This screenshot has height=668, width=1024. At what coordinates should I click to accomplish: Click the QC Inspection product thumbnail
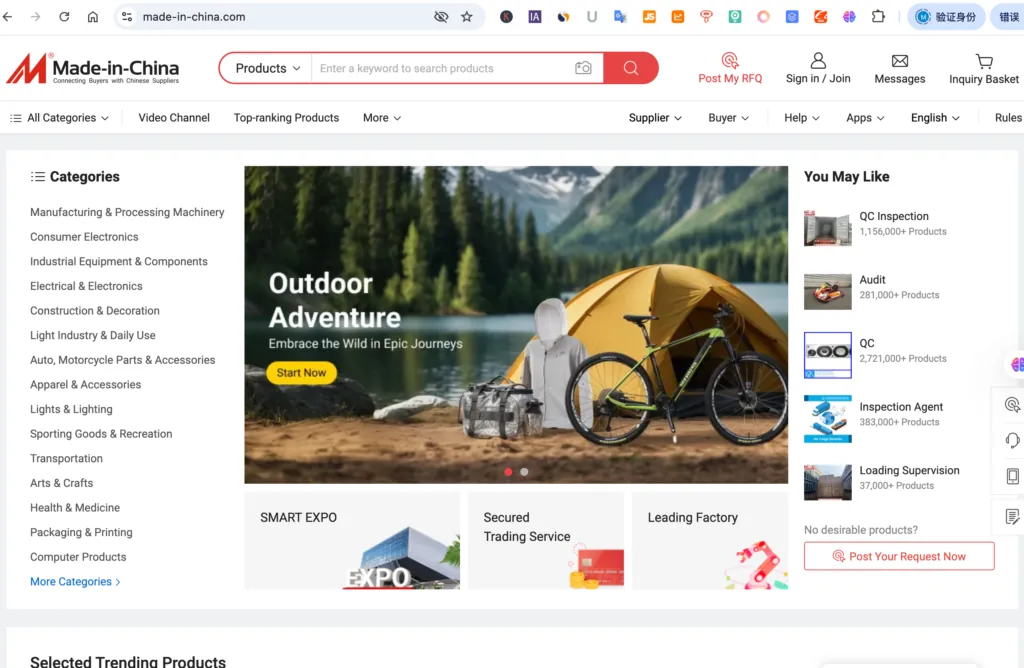click(x=827, y=228)
